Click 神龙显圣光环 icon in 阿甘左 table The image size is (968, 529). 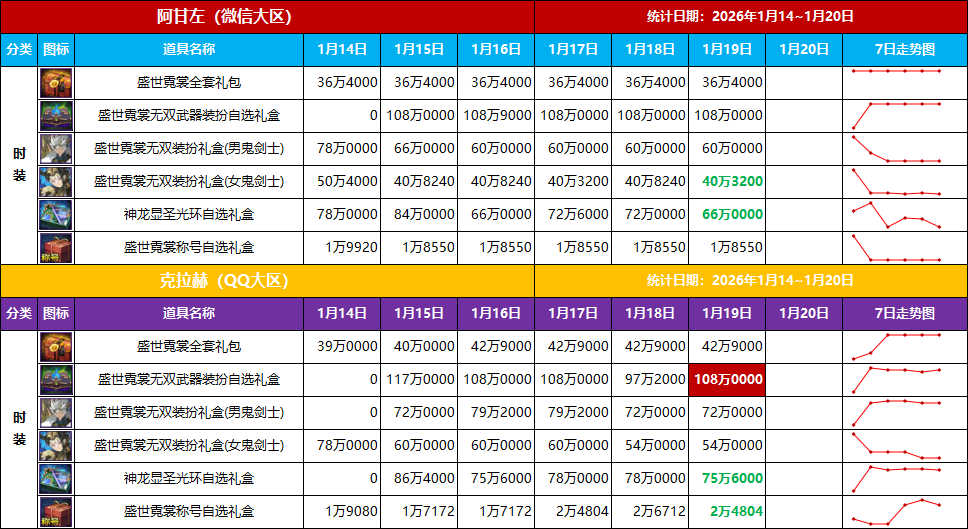tap(56, 215)
